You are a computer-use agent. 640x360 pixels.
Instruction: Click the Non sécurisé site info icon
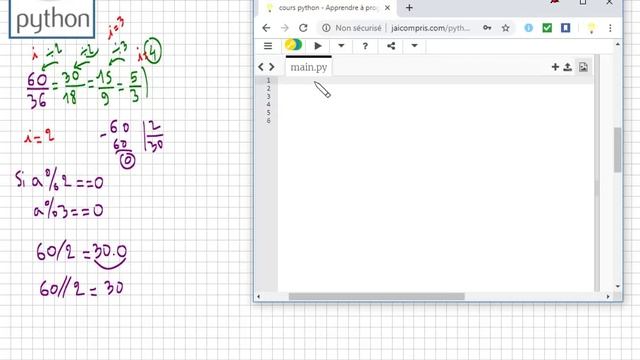pos(326,28)
